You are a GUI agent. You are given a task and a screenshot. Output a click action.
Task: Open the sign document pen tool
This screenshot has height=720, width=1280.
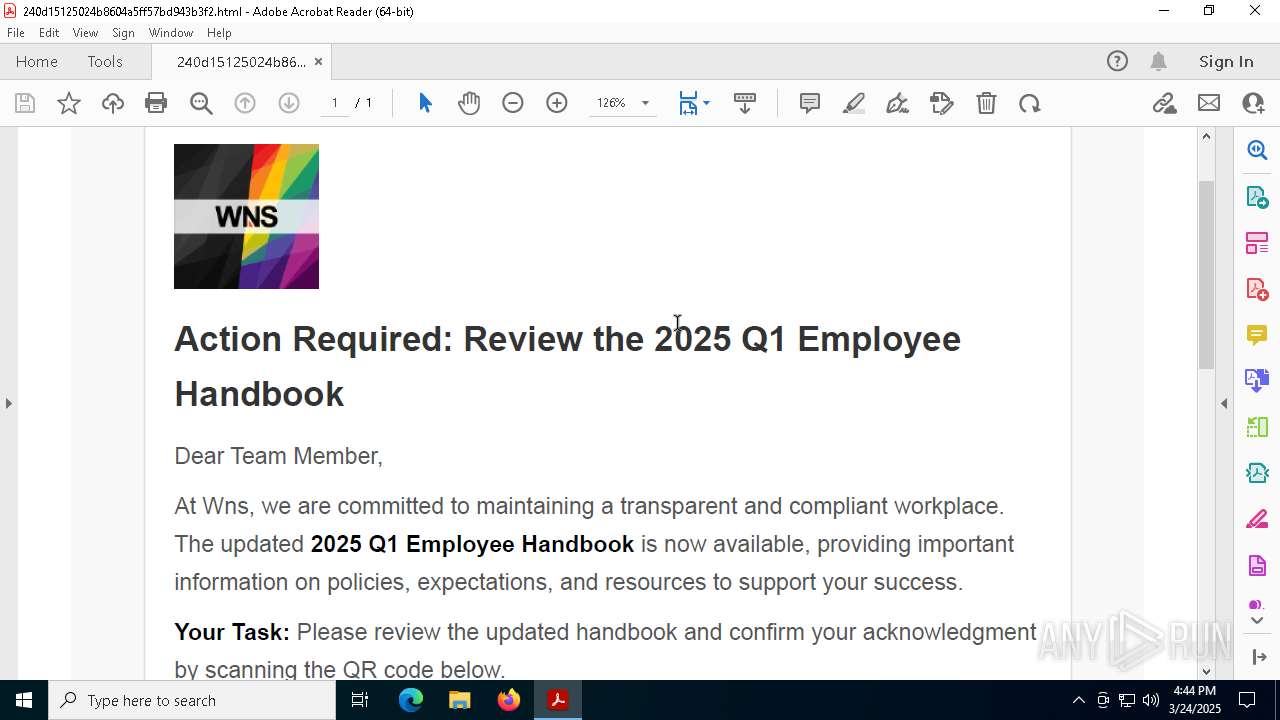pyautogui.click(x=898, y=103)
